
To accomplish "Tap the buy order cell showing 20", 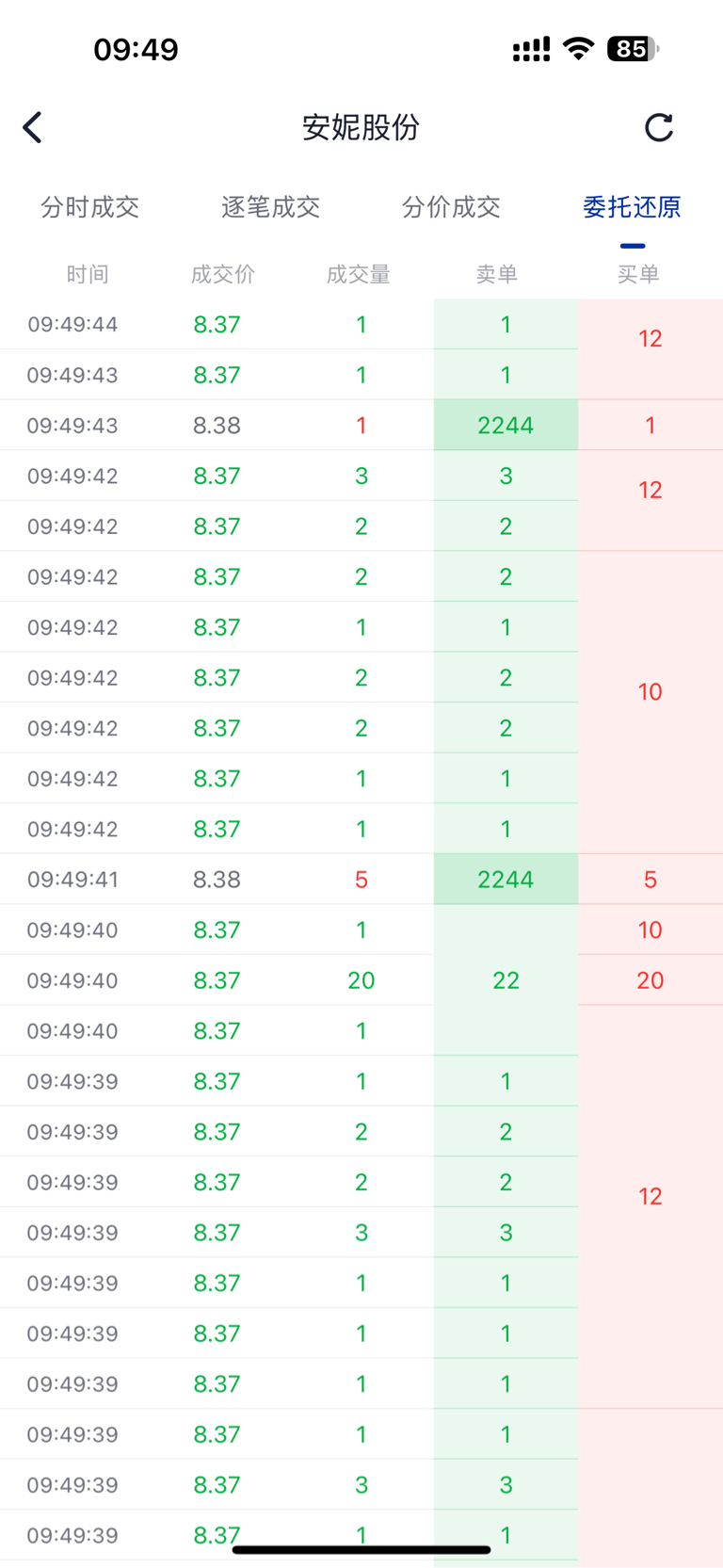I will 651,980.
